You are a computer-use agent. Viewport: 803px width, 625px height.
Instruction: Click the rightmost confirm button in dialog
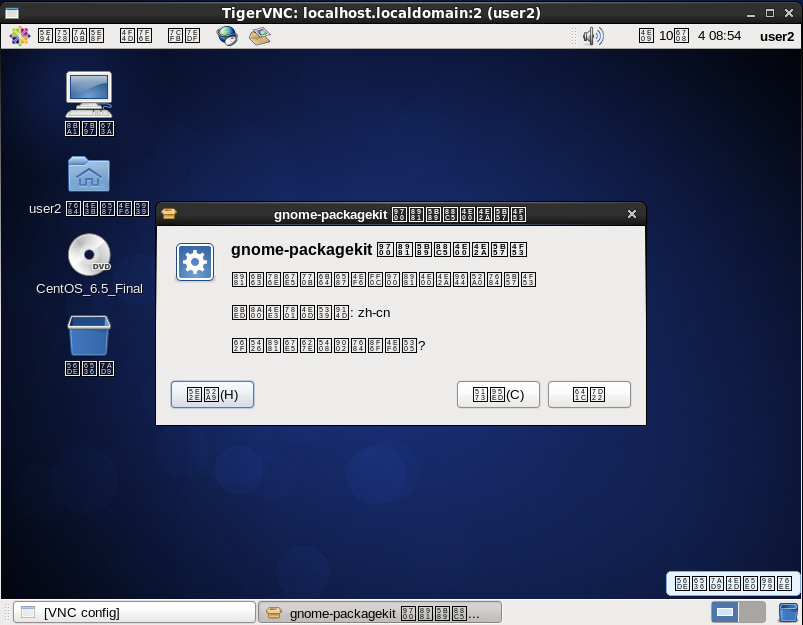coord(589,394)
